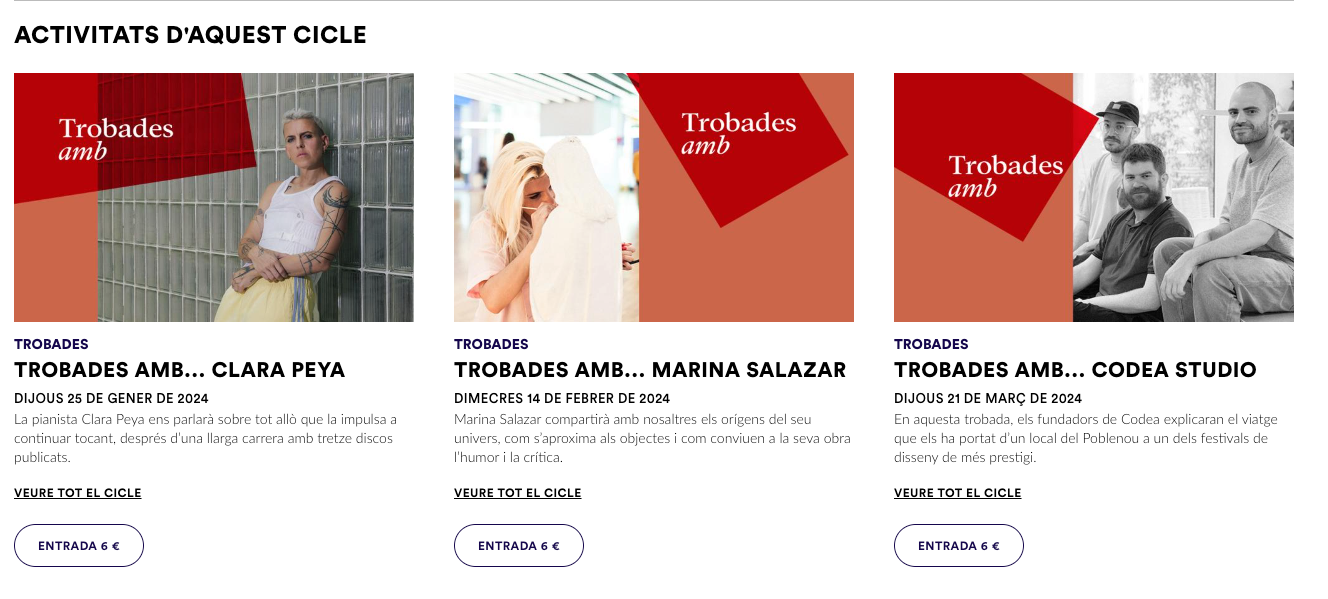
Task: Select the date 'Dimecres 14 de febrer de 2024'
Action: (x=562, y=398)
